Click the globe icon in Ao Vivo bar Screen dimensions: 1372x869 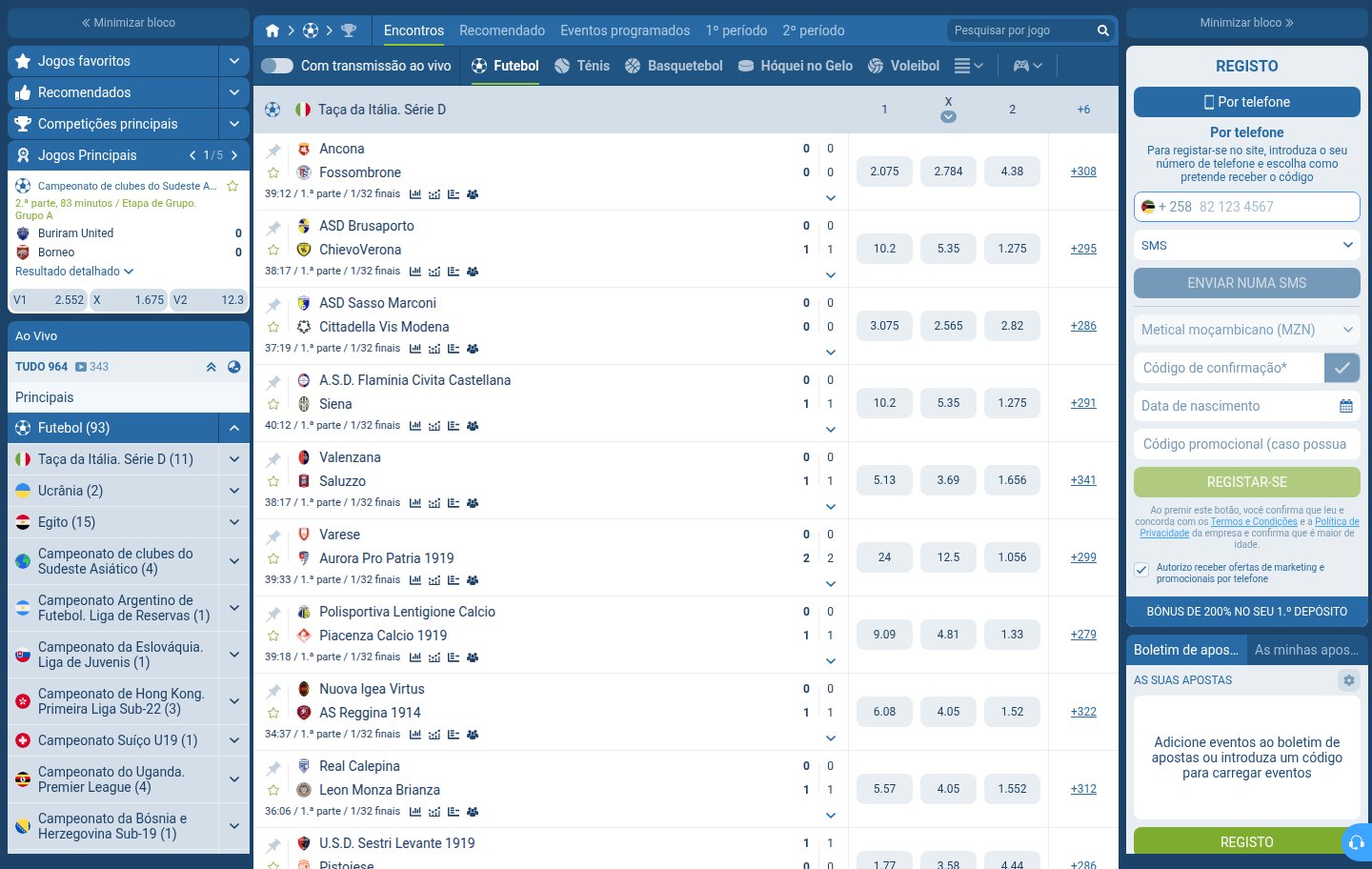coord(233,367)
